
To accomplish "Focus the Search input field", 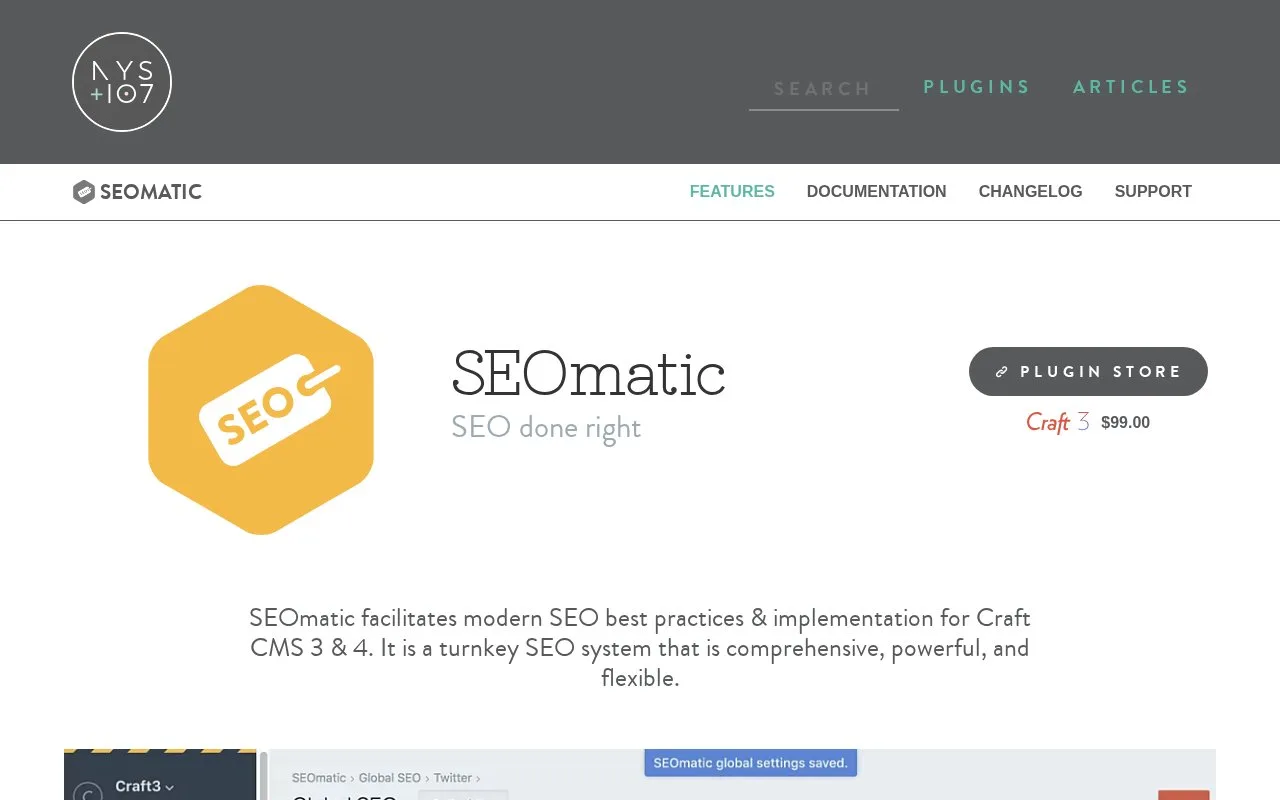I will [824, 89].
